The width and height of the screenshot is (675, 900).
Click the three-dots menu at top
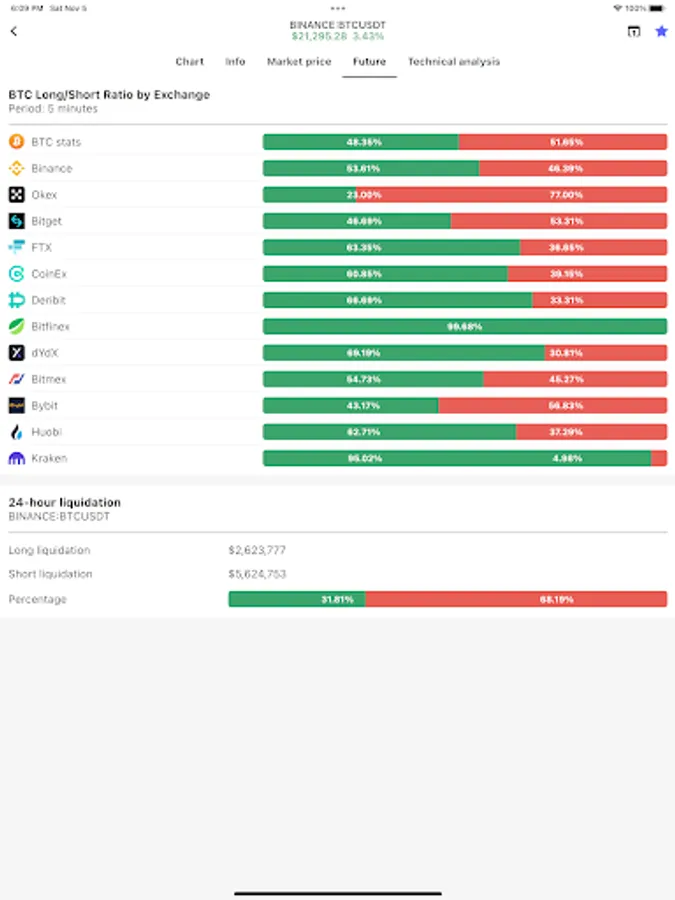click(338, 8)
